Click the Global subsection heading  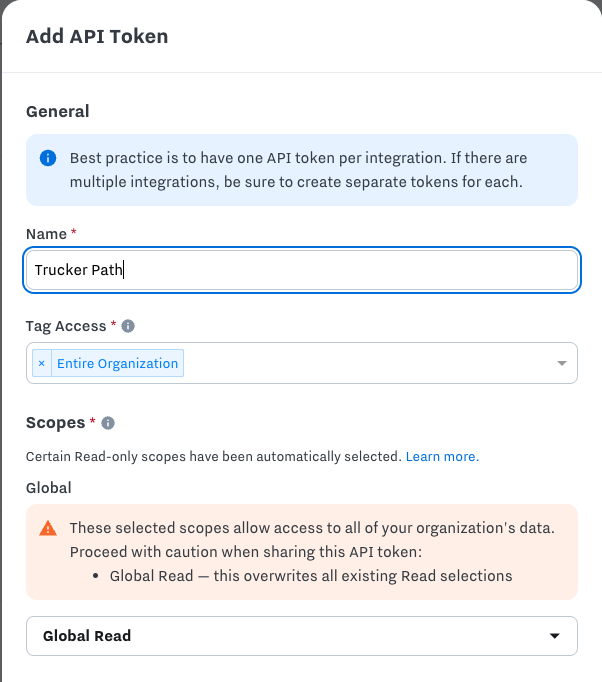49,488
